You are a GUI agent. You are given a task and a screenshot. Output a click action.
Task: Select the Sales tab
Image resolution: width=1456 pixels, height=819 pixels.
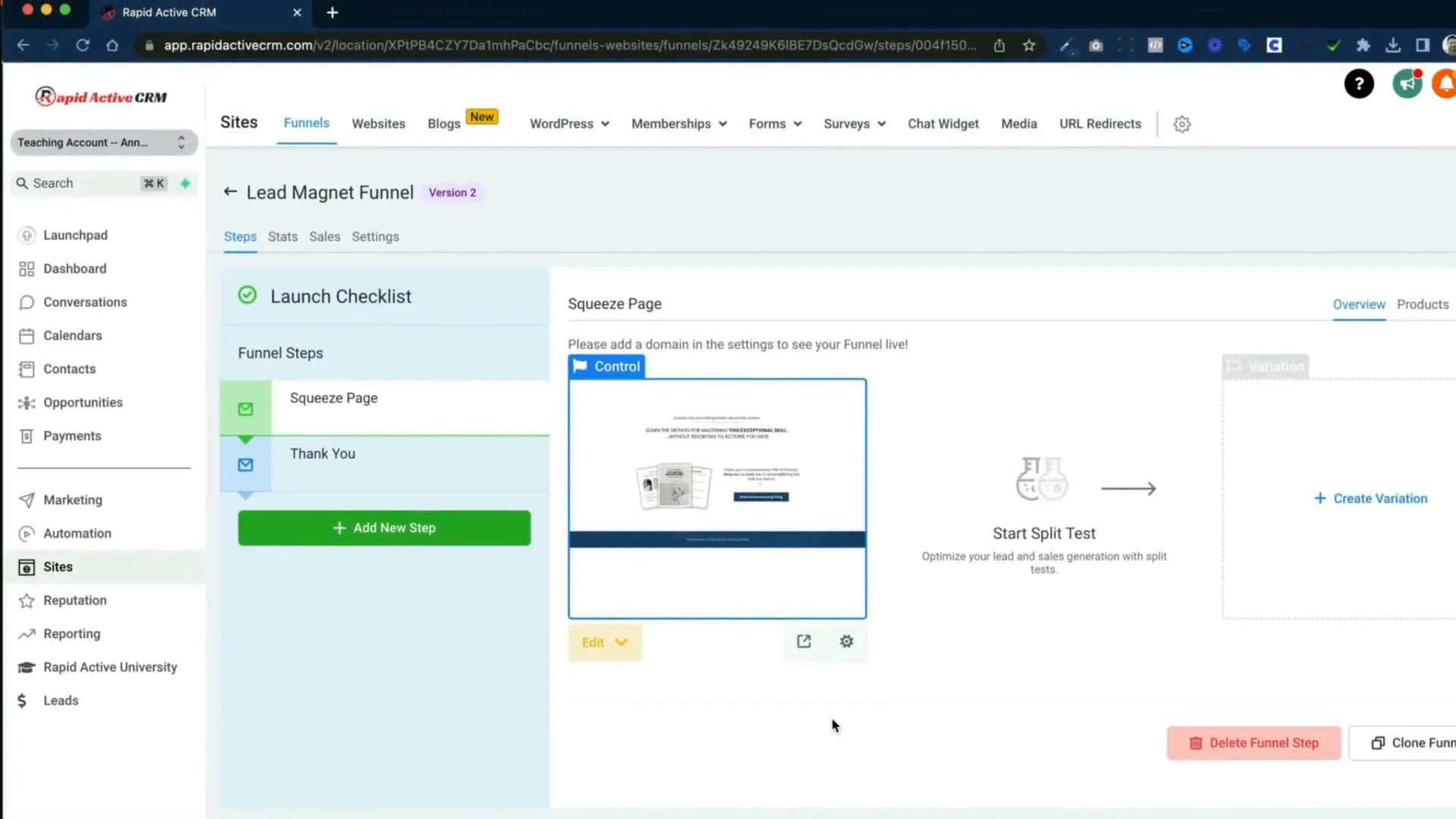325,237
